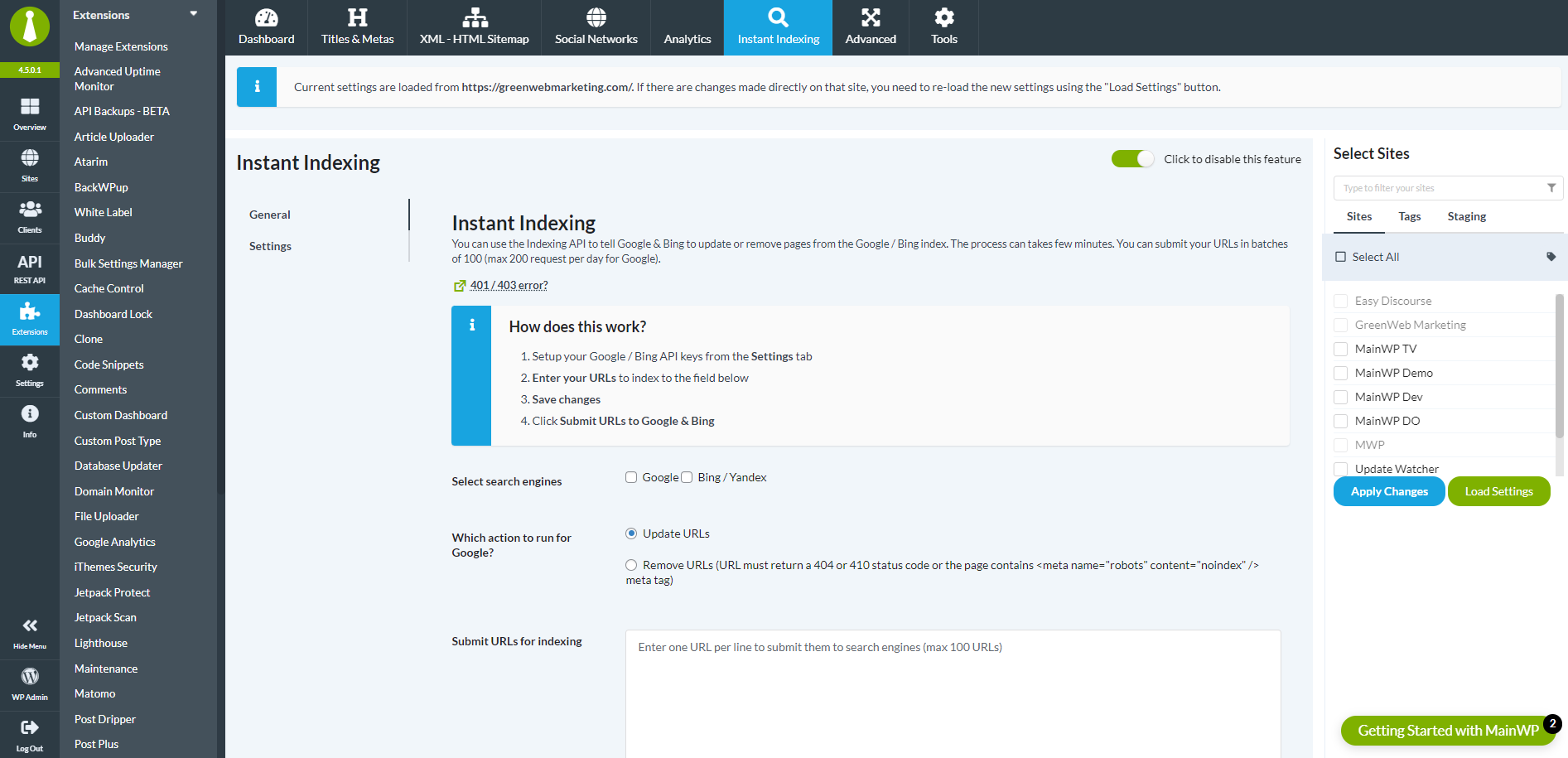
Task: Check the Google search engine checkbox
Action: coord(631,477)
